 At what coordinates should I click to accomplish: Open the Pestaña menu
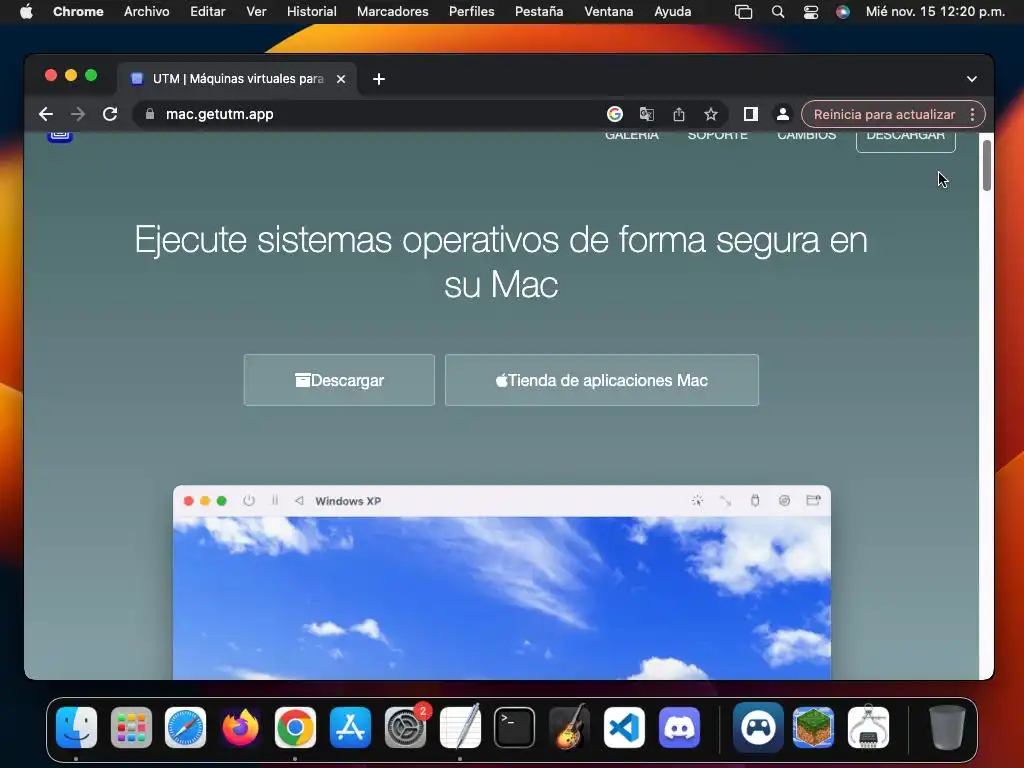coord(539,11)
